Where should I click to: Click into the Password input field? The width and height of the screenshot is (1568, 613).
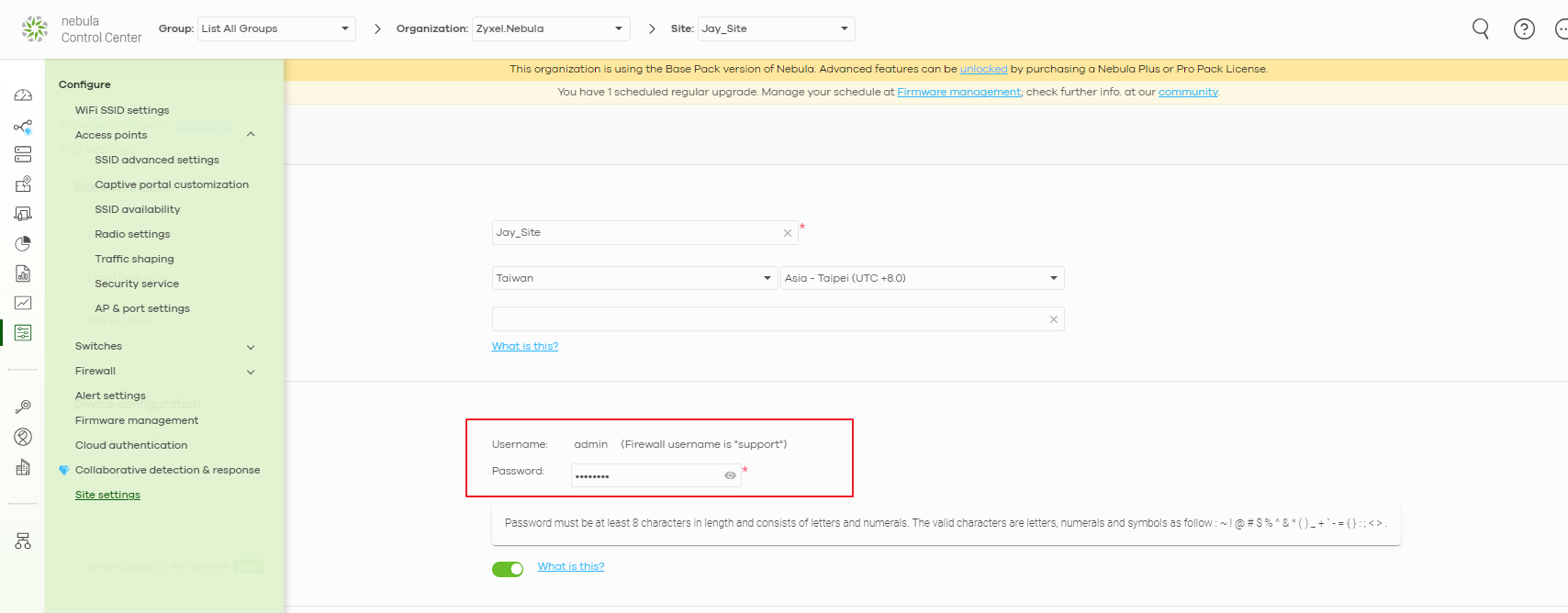tap(655, 474)
